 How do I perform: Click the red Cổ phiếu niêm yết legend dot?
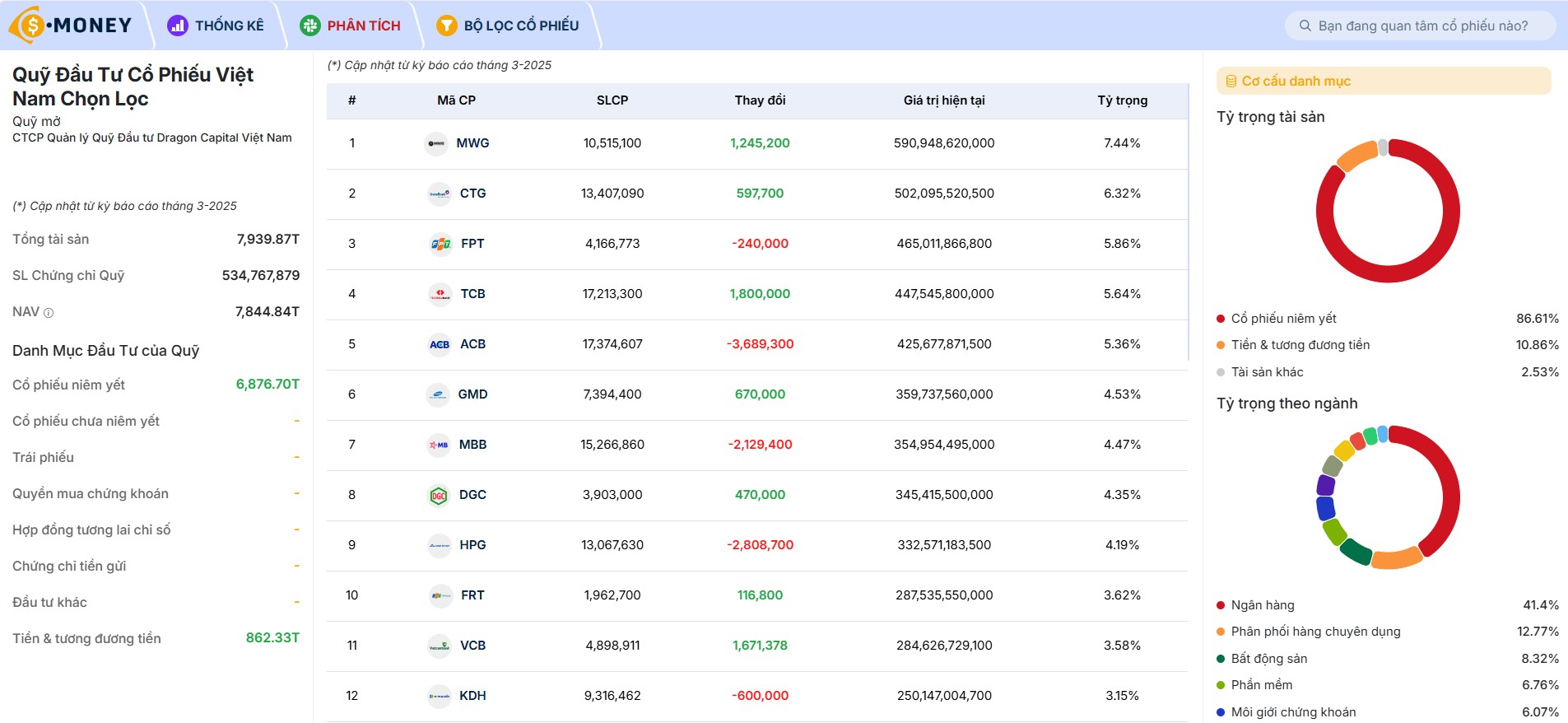pyautogui.click(x=1221, y=319)
